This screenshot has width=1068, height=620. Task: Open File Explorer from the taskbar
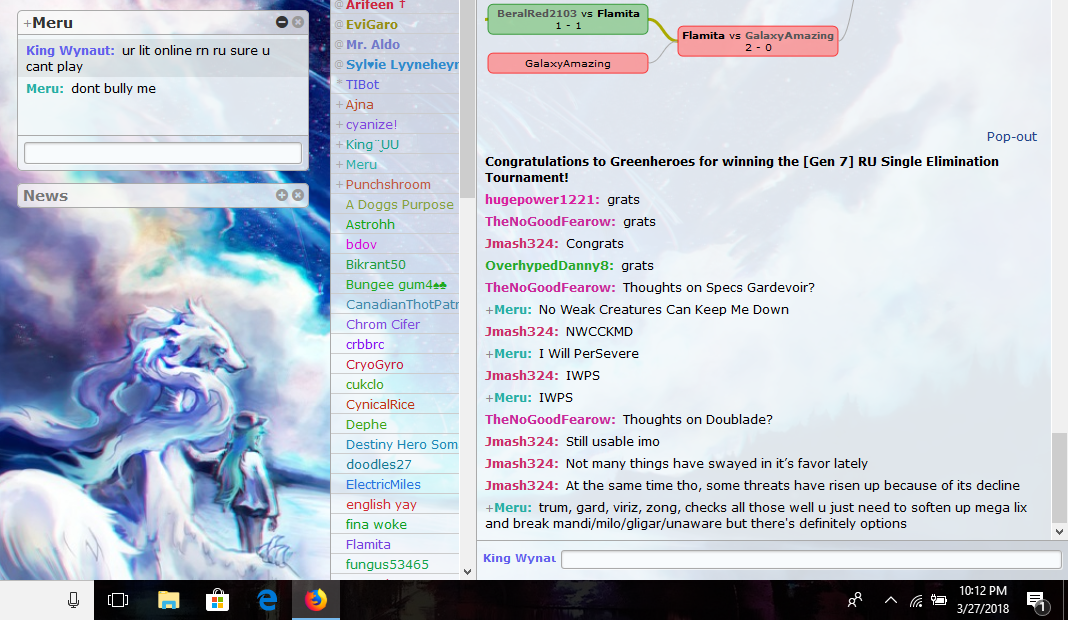168,600
